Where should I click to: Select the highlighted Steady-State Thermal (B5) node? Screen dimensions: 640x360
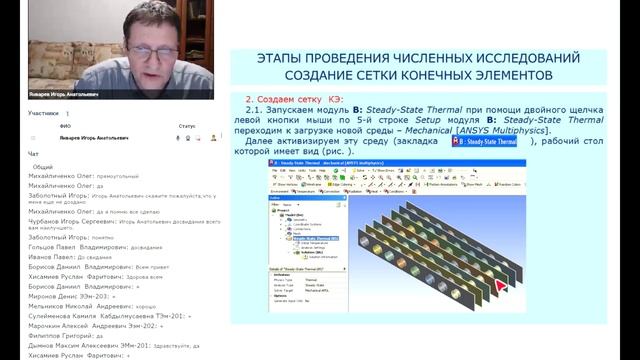[x=316, y=238]
